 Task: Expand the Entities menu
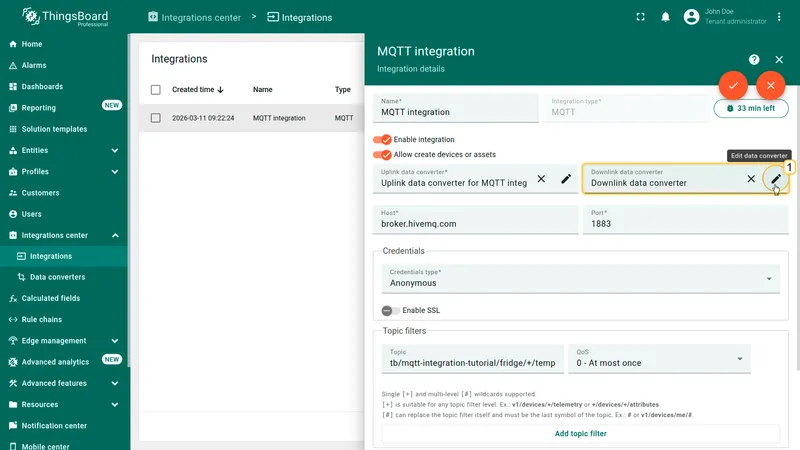115,151
